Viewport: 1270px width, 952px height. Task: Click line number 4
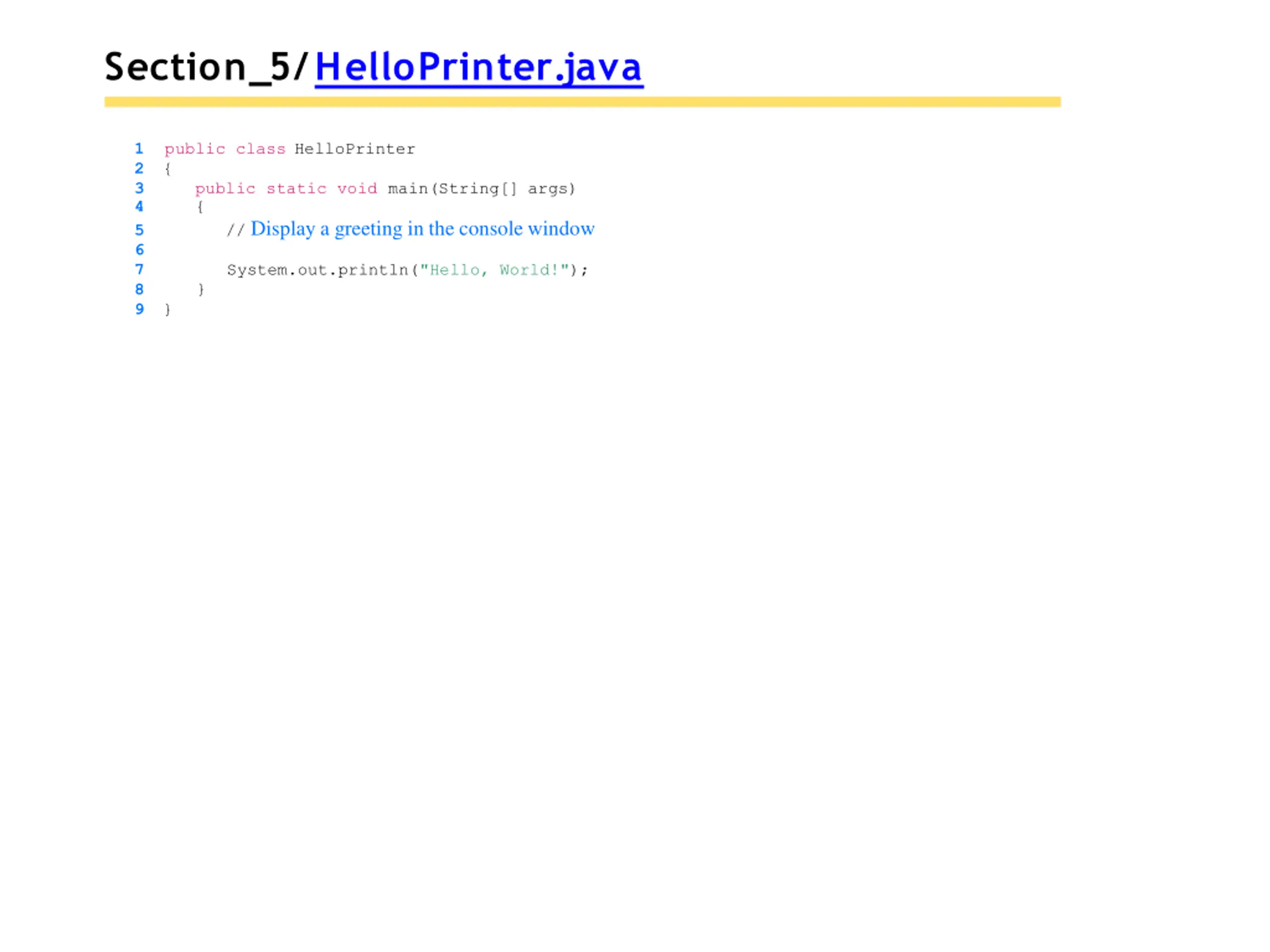pyautogui.click(x=139, y=207)
